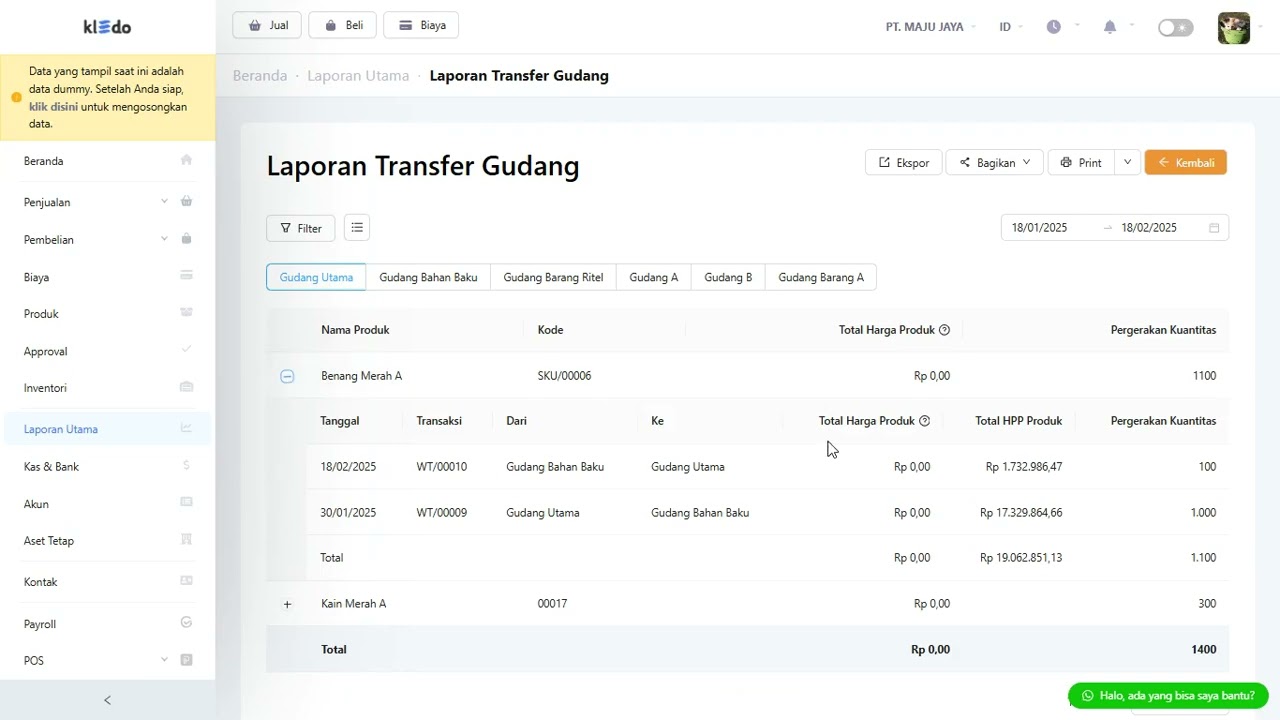This screenshot has width=1280, height=720.
Task: Switch to the Gudang Barang Ritel tab
Action: 553,277
